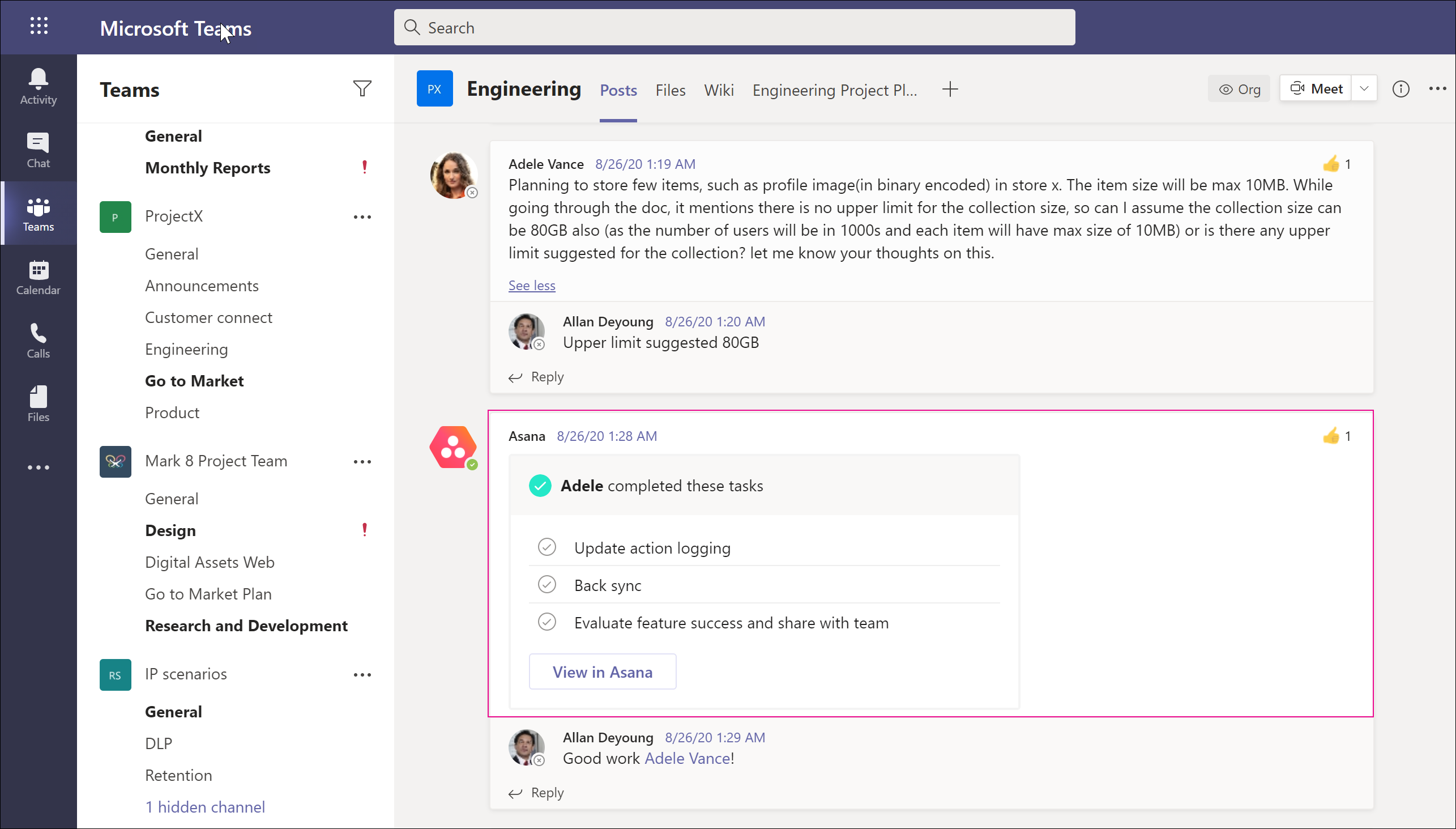
Task: Click the search input field
Action: pyautogui.click(x=735, y=27)
